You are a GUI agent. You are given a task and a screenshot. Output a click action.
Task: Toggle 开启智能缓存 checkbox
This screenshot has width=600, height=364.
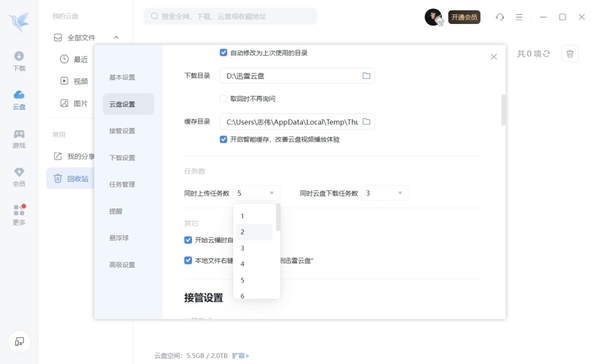pyautogui.click(x=223, y=139)
